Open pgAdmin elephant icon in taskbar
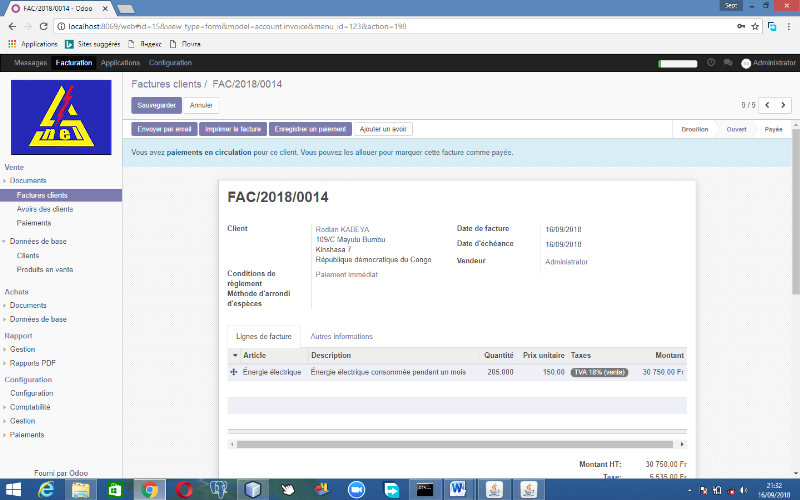This screenshot has width=800, height=500. pos(218,490)
